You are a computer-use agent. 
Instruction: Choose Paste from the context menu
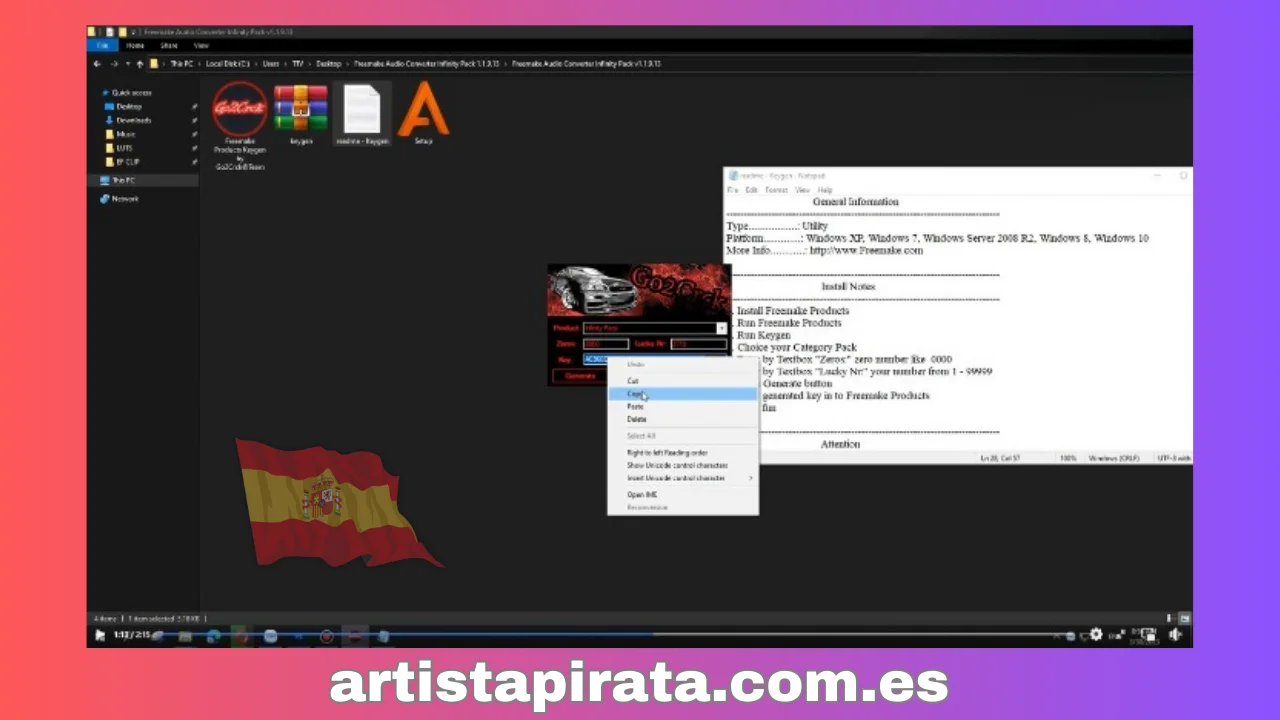click(635, 407)
